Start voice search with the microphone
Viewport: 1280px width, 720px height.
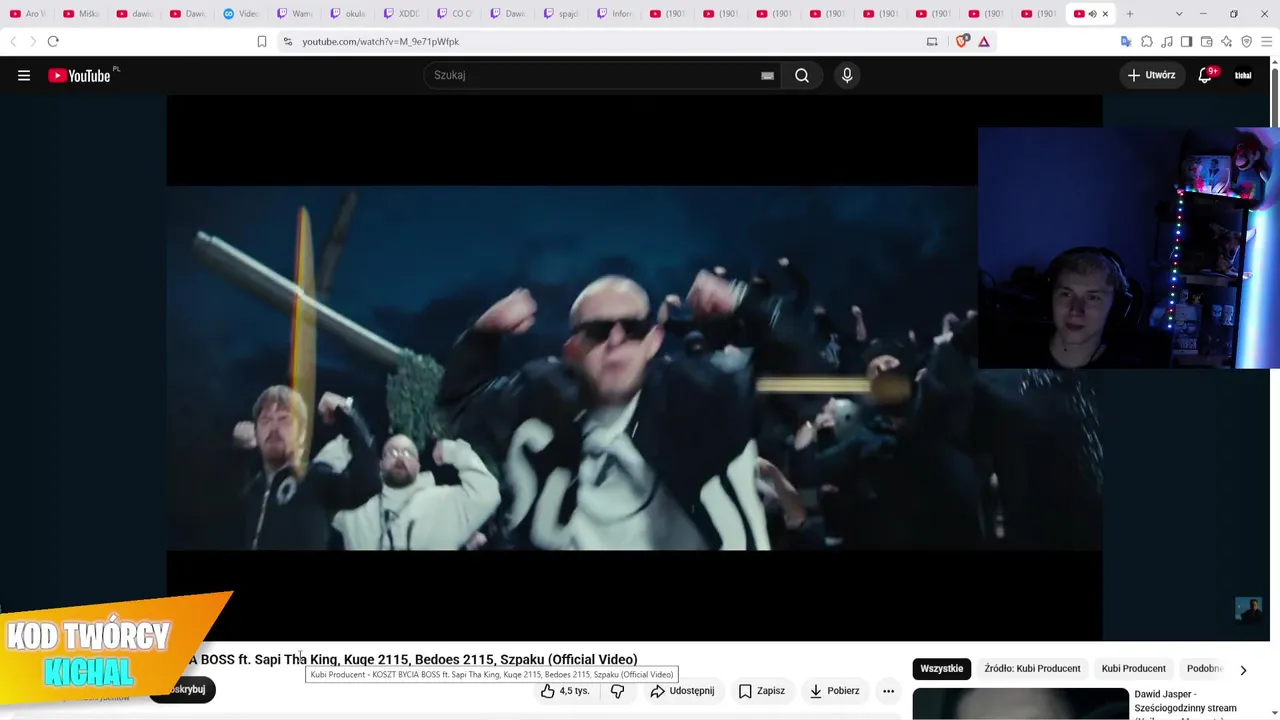point(847,75)
